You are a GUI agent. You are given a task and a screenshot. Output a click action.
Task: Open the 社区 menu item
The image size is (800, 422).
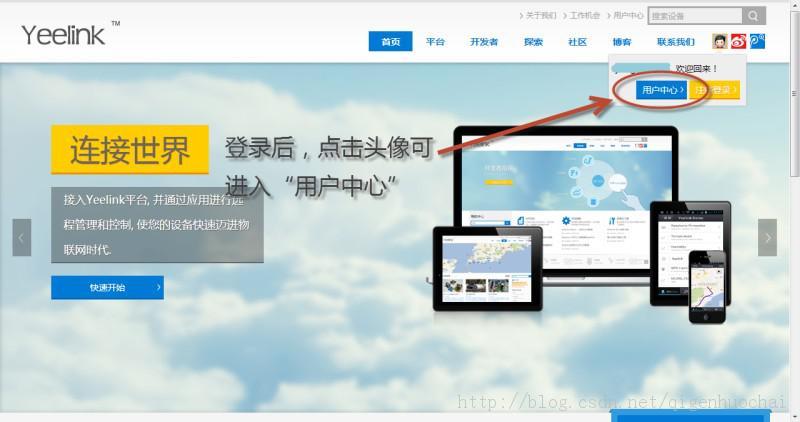[578, 42]
